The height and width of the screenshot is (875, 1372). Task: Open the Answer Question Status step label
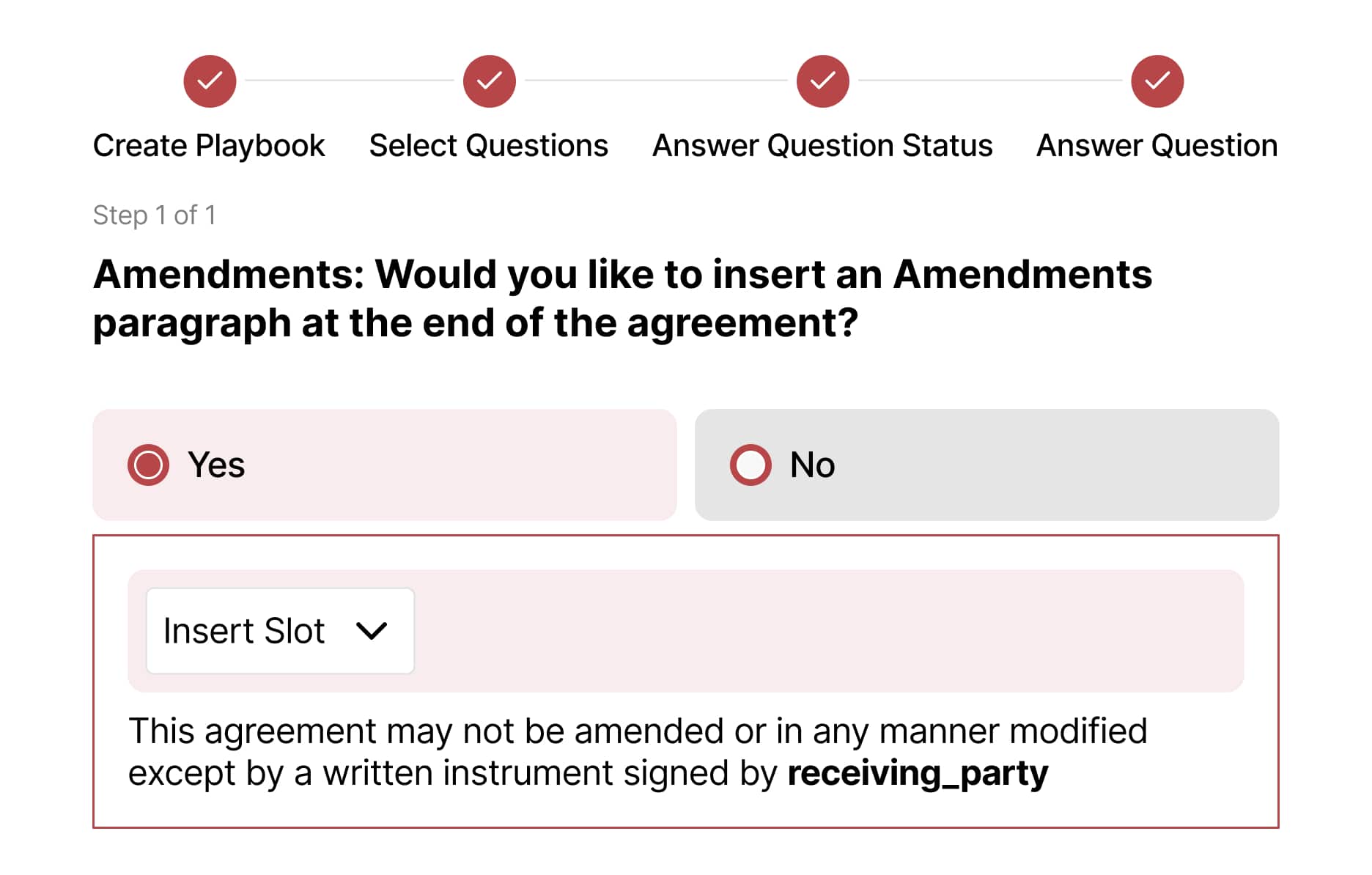822,146
